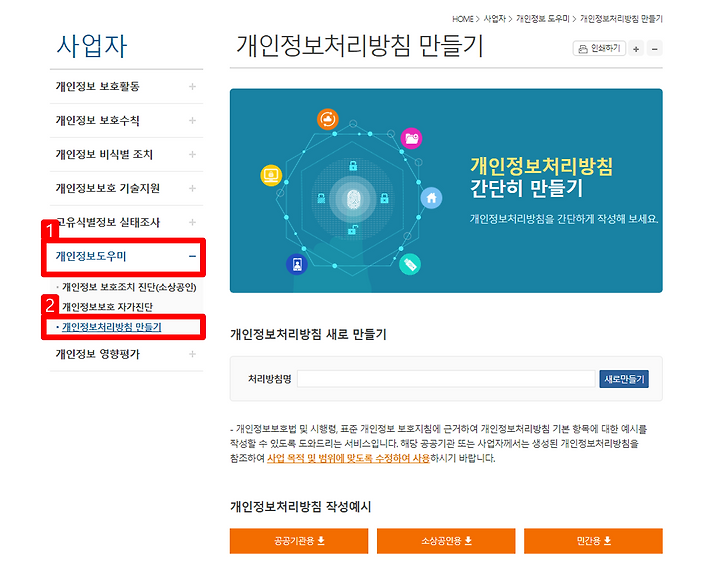Screen dimensions: 720x569
Task: Click the pink folder icon in banner
Action: [411, 138]
